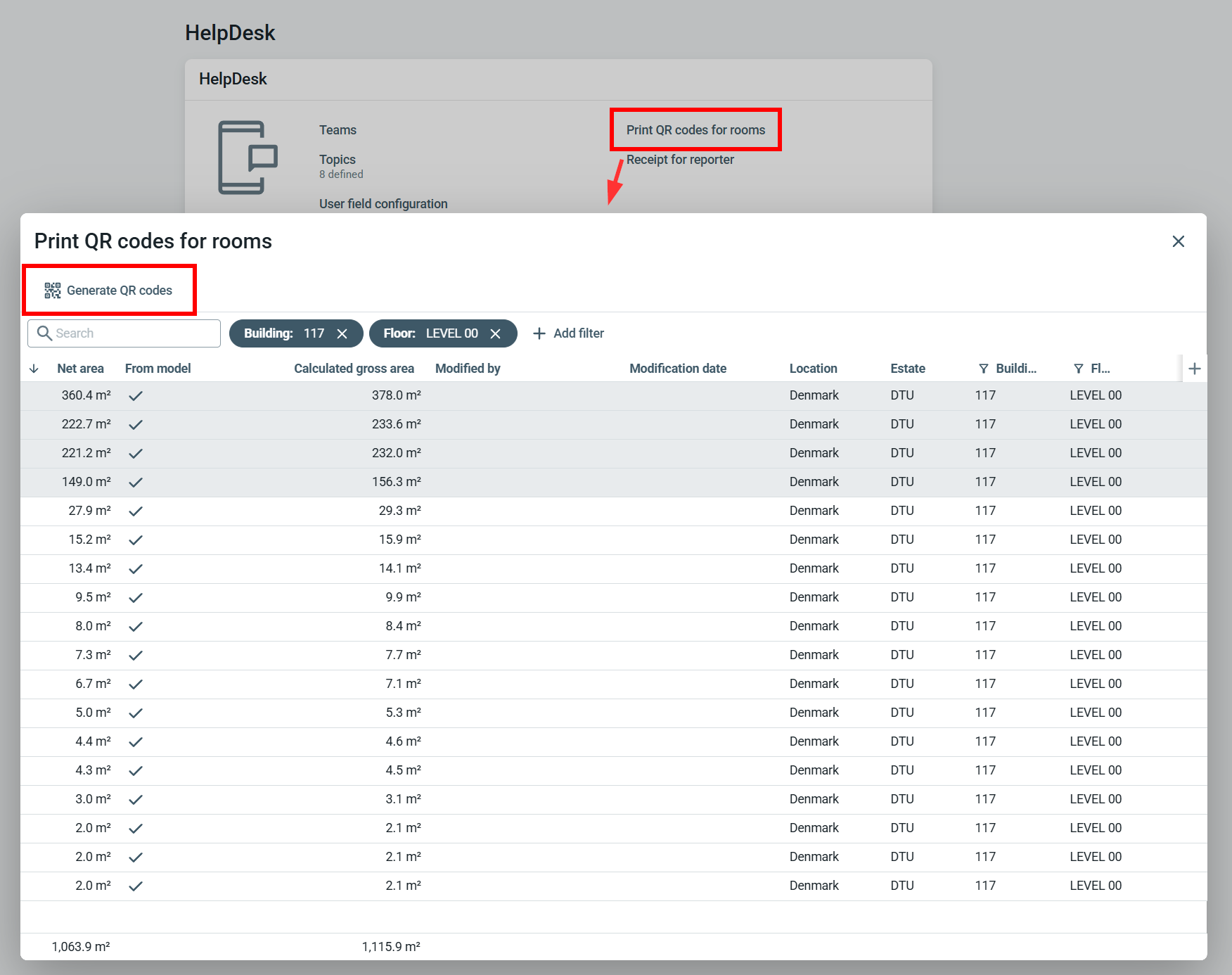The image size is (1232, 975).
Task: Click the filter funnel on Floor column
Action: click(1078, 369)
